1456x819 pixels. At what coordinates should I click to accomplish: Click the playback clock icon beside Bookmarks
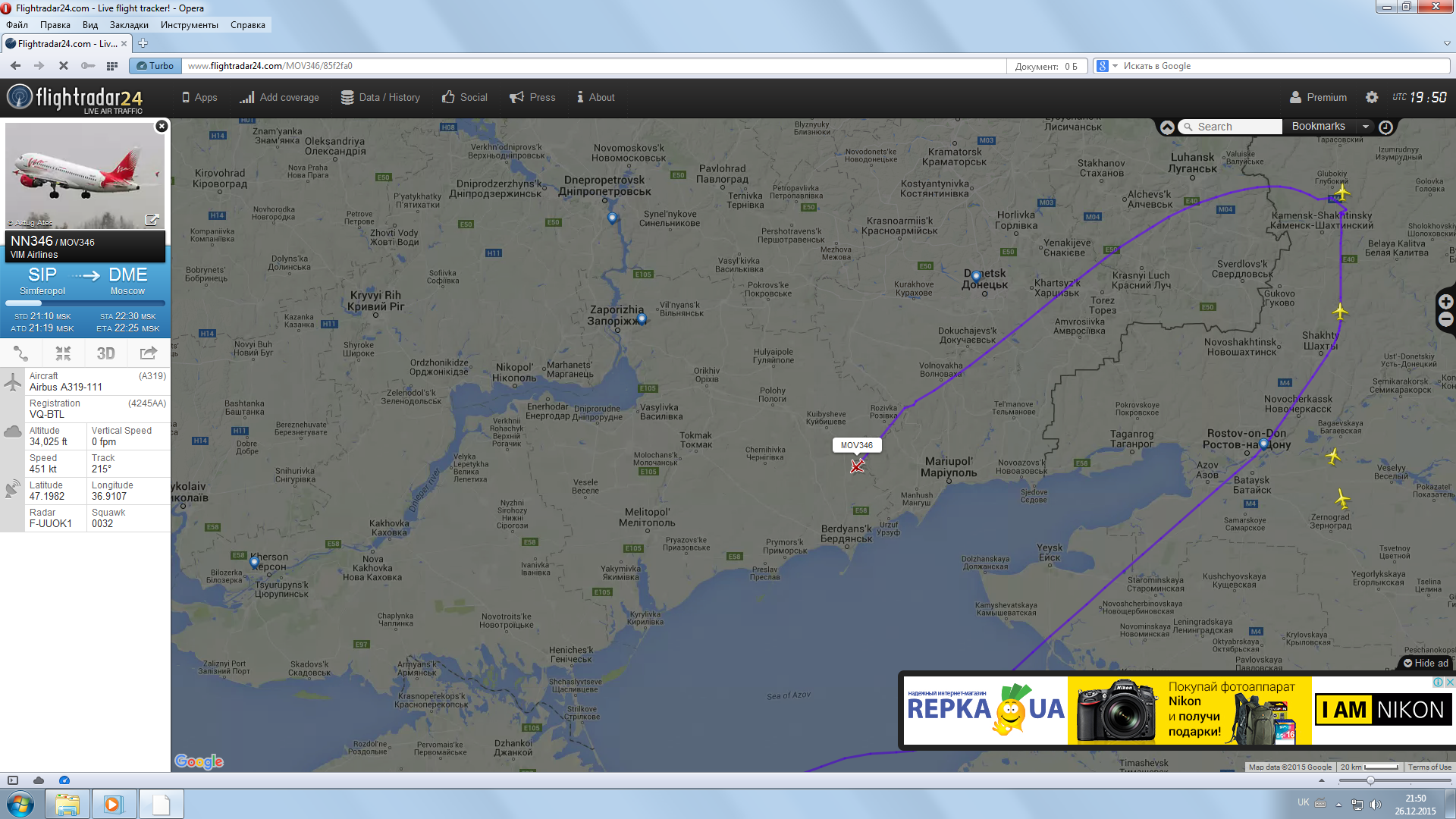1385,127
